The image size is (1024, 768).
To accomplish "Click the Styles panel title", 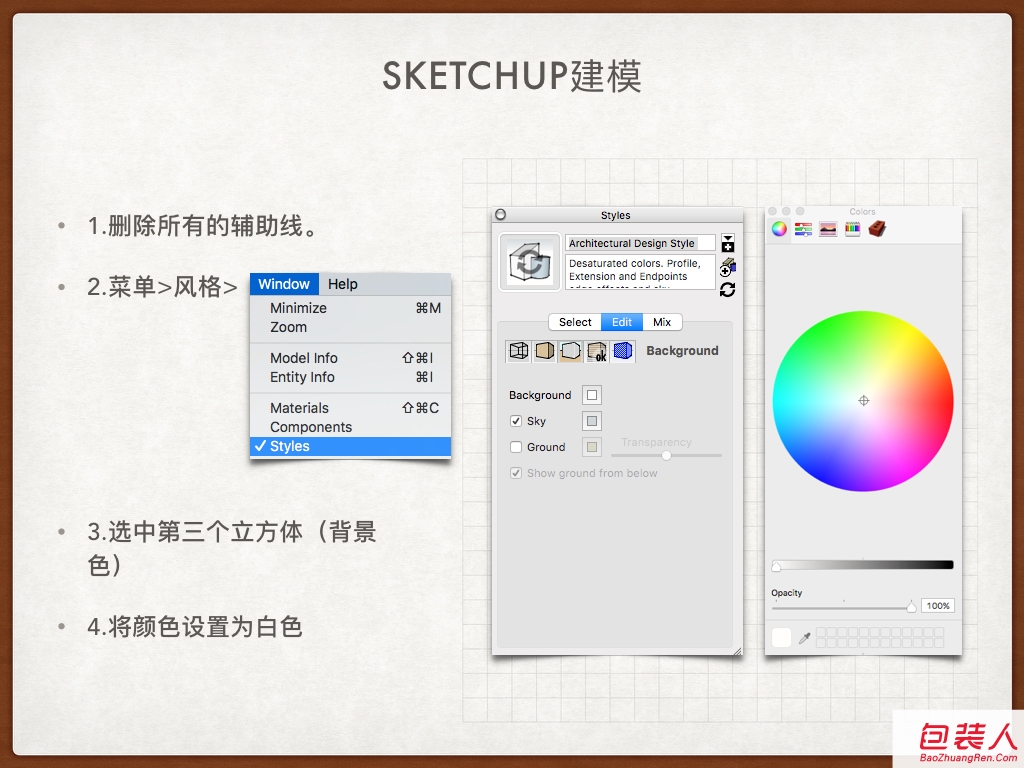I will 616,216.
